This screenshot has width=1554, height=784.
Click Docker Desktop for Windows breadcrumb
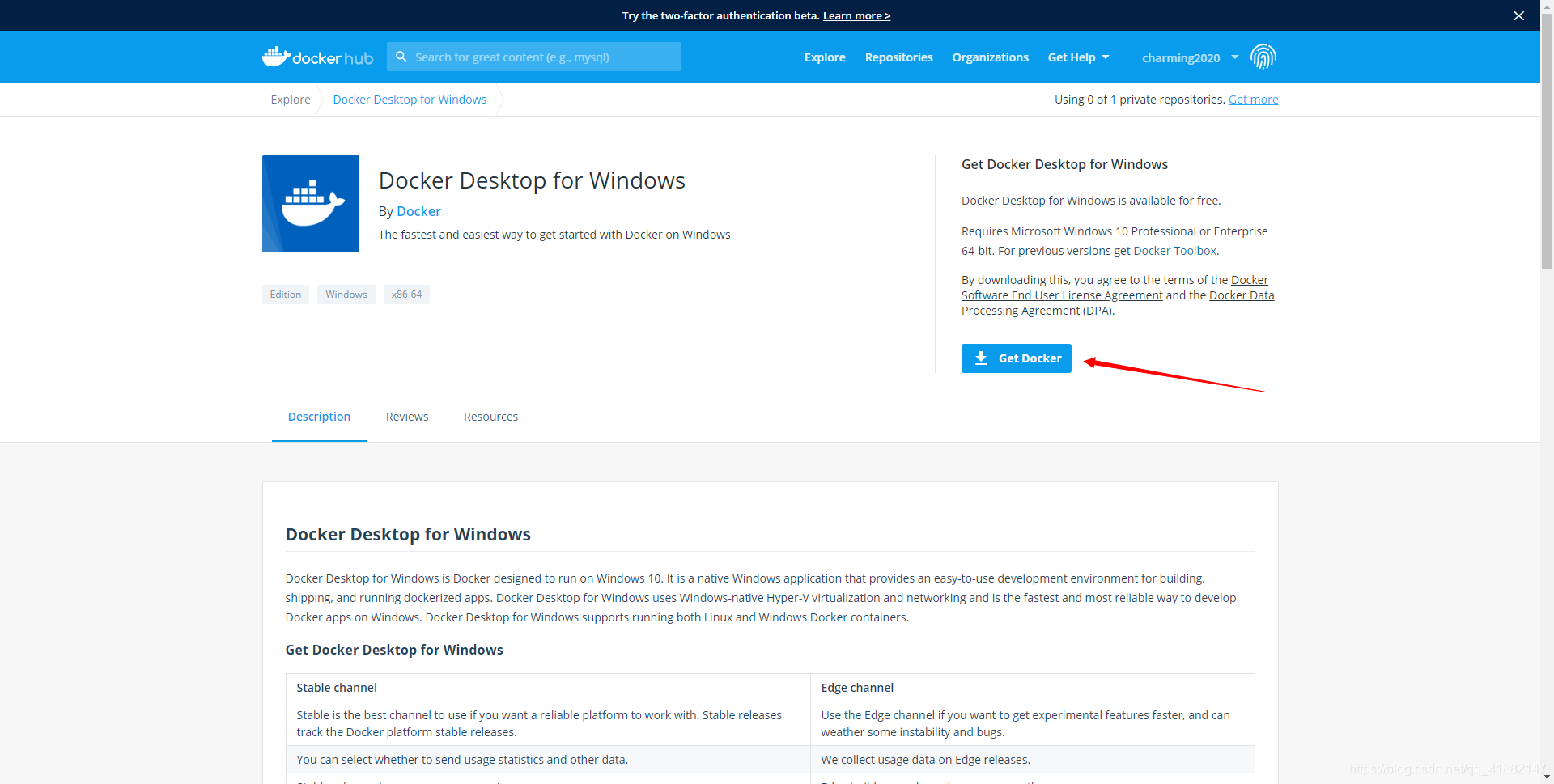click(x=410, y=100)
